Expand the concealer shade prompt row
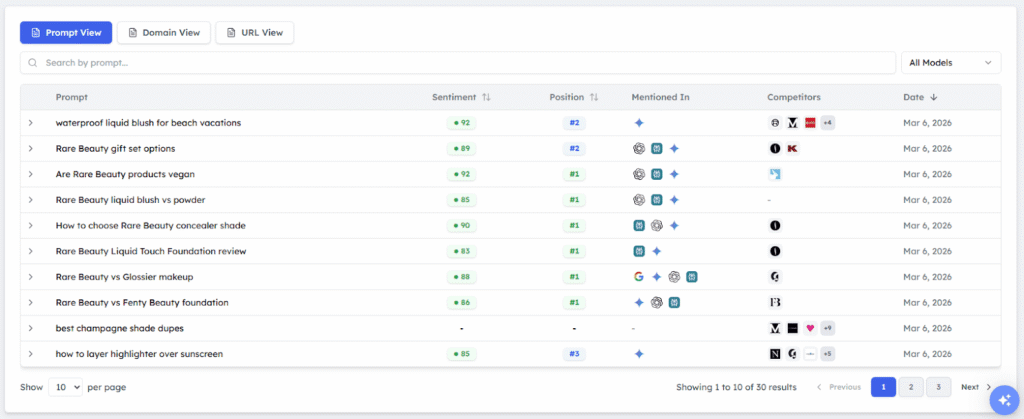 pos(30,226)
